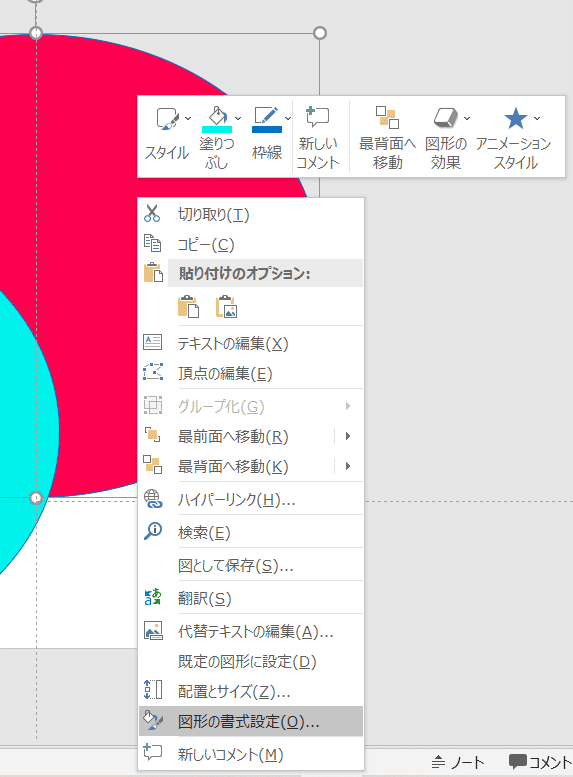The width and height of the screenshot is (573, 777).
Task: Expand the 塗りつぶし color dropdown arrow
Action: pyautogui.click(x=238, y=118)
